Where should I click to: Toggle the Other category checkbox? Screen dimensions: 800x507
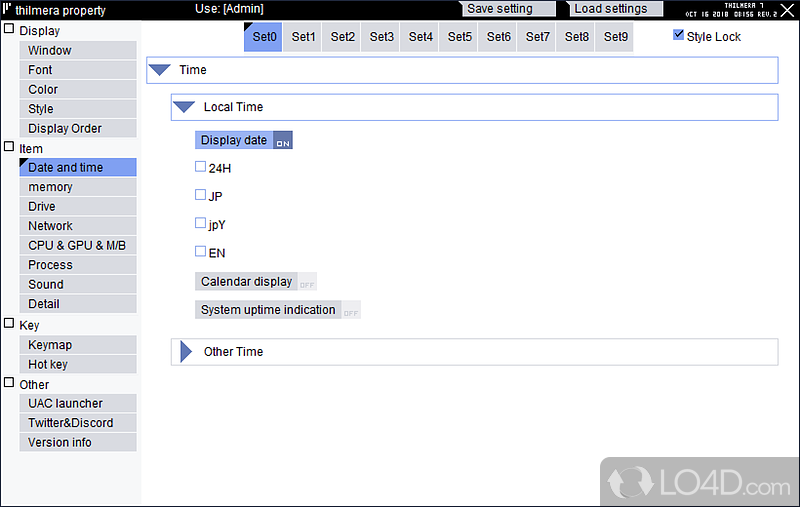click(x=9, y=383)
